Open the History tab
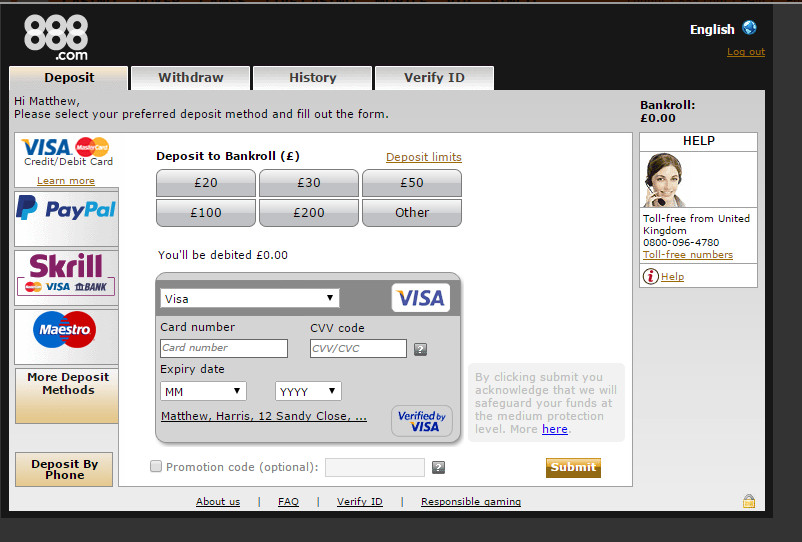802x542 pixels. point(313,78)
